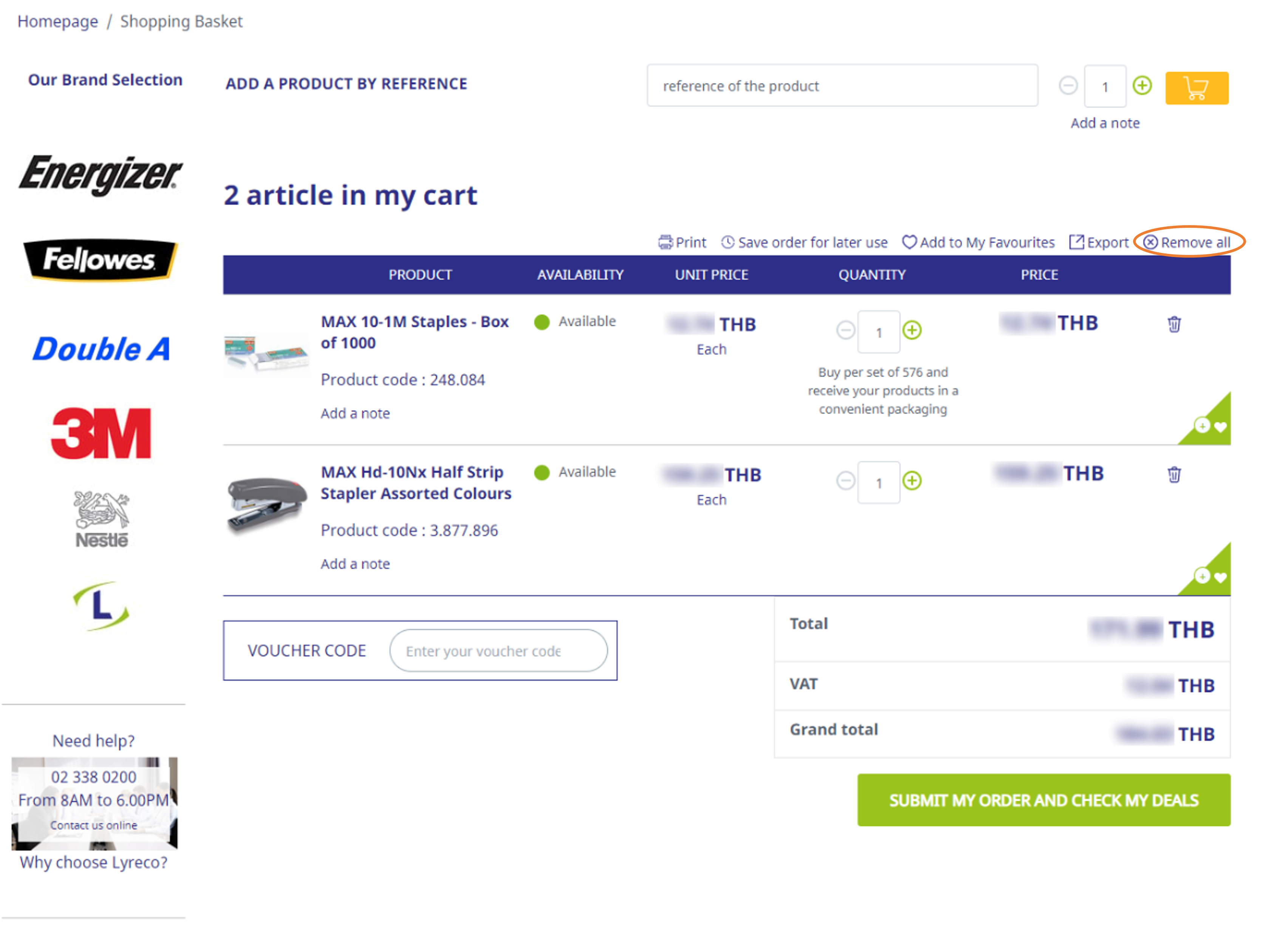The height and width of the screenshot is (935, 1288).
Task: Click the voucher code input field
Action: coord(498,651)
